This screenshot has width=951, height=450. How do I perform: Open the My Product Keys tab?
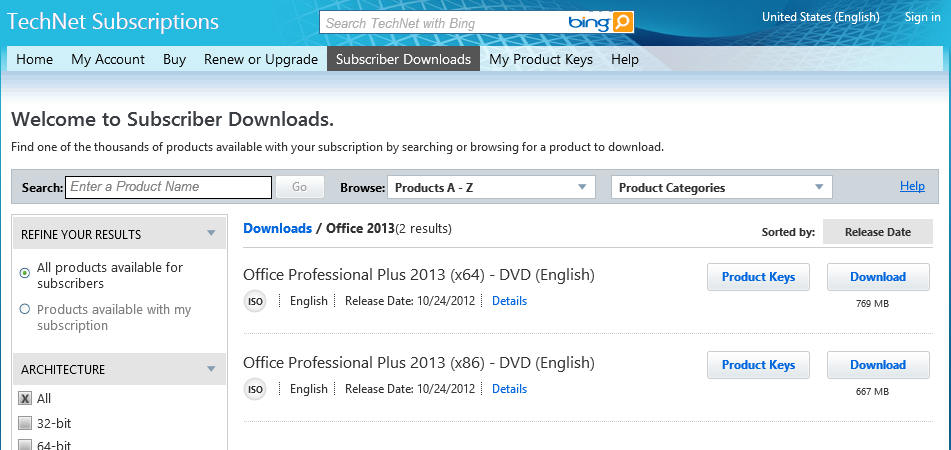click(540, 59)
